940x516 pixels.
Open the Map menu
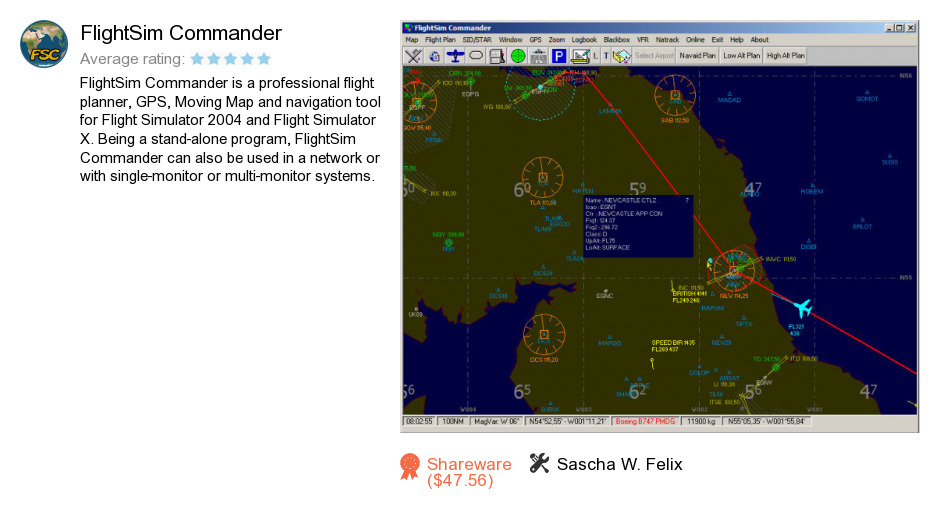[x=412, y=40]
